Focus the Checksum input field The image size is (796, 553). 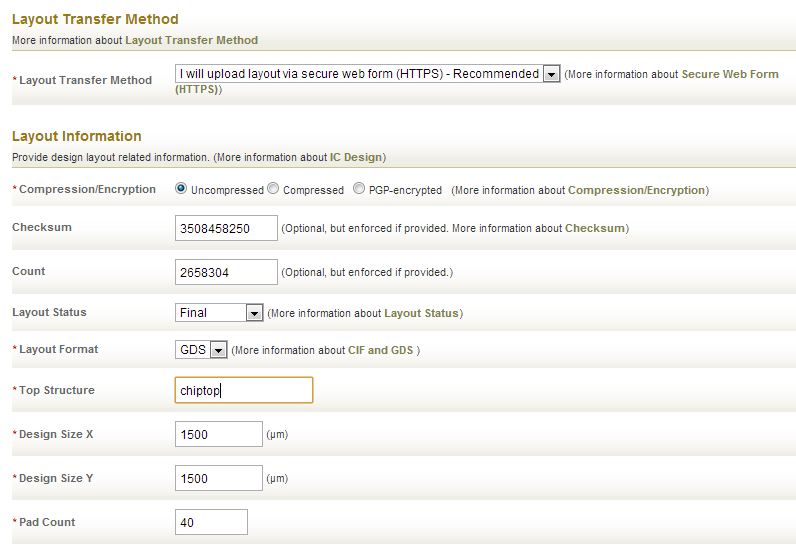pyautogui.click(x=226, y=228)
